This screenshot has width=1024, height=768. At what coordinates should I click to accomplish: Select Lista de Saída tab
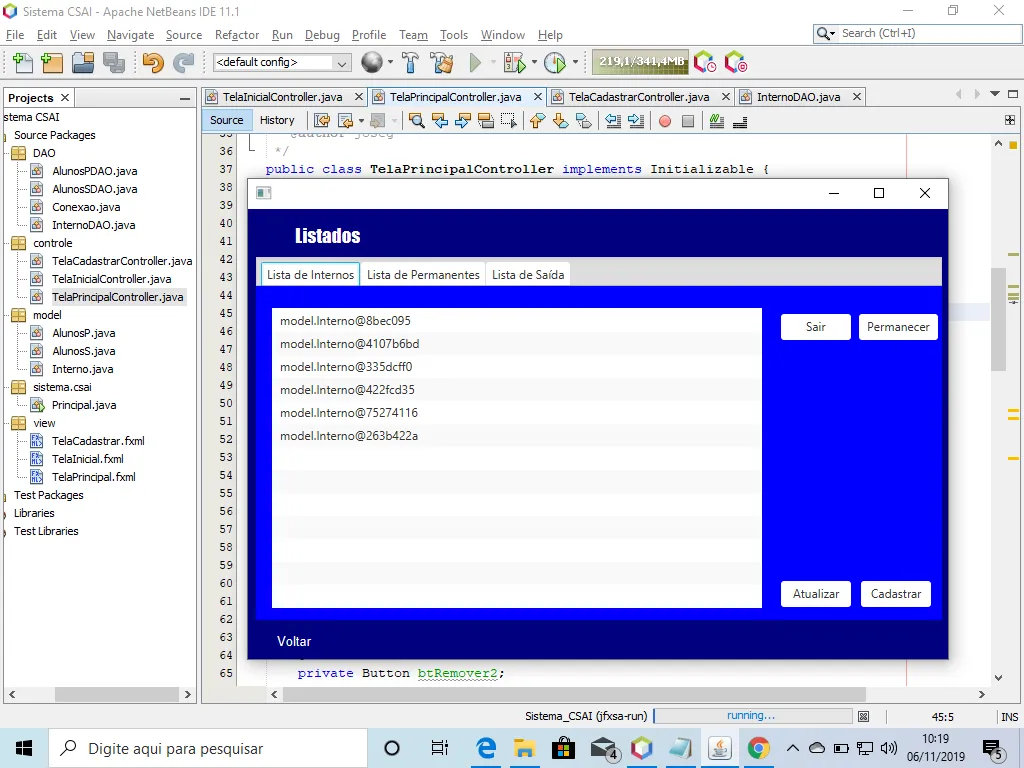(528, 275)
